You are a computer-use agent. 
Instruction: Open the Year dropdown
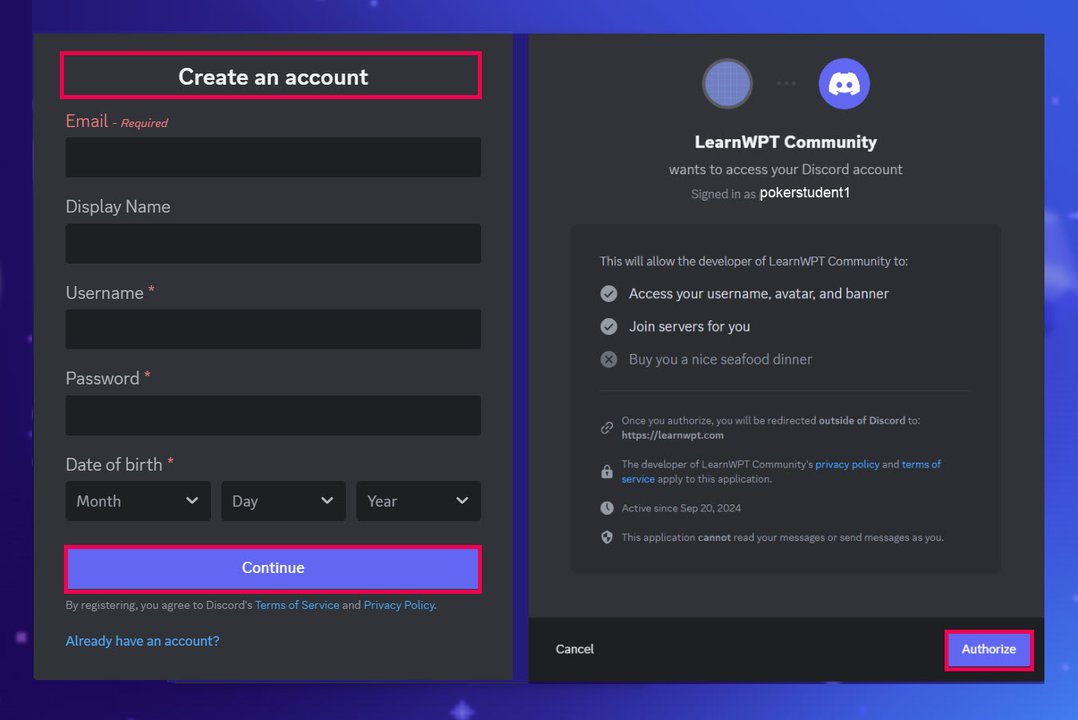click(x=418, y=501)
